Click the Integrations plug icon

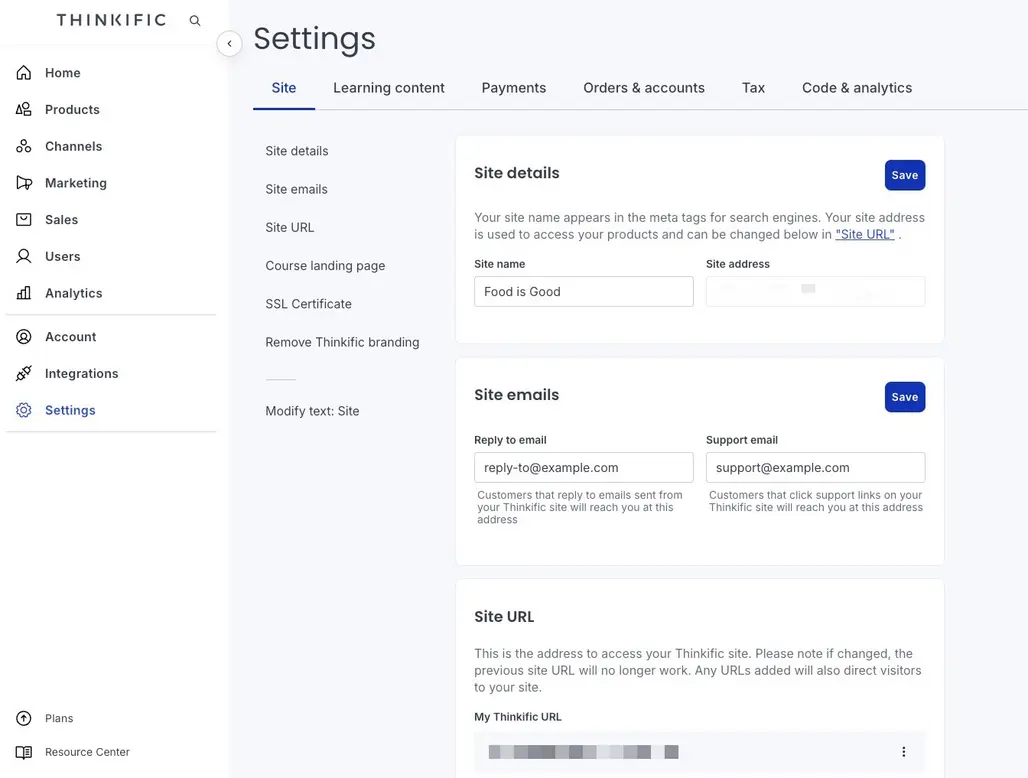24,374
